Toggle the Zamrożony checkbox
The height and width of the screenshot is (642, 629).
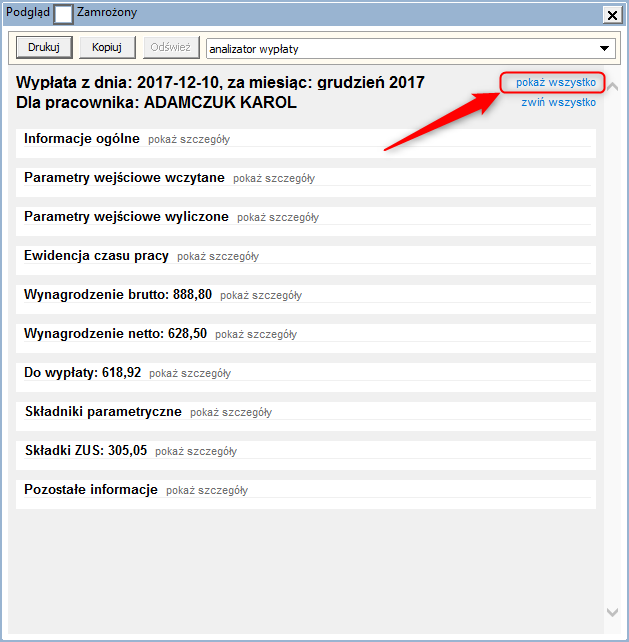63,14
